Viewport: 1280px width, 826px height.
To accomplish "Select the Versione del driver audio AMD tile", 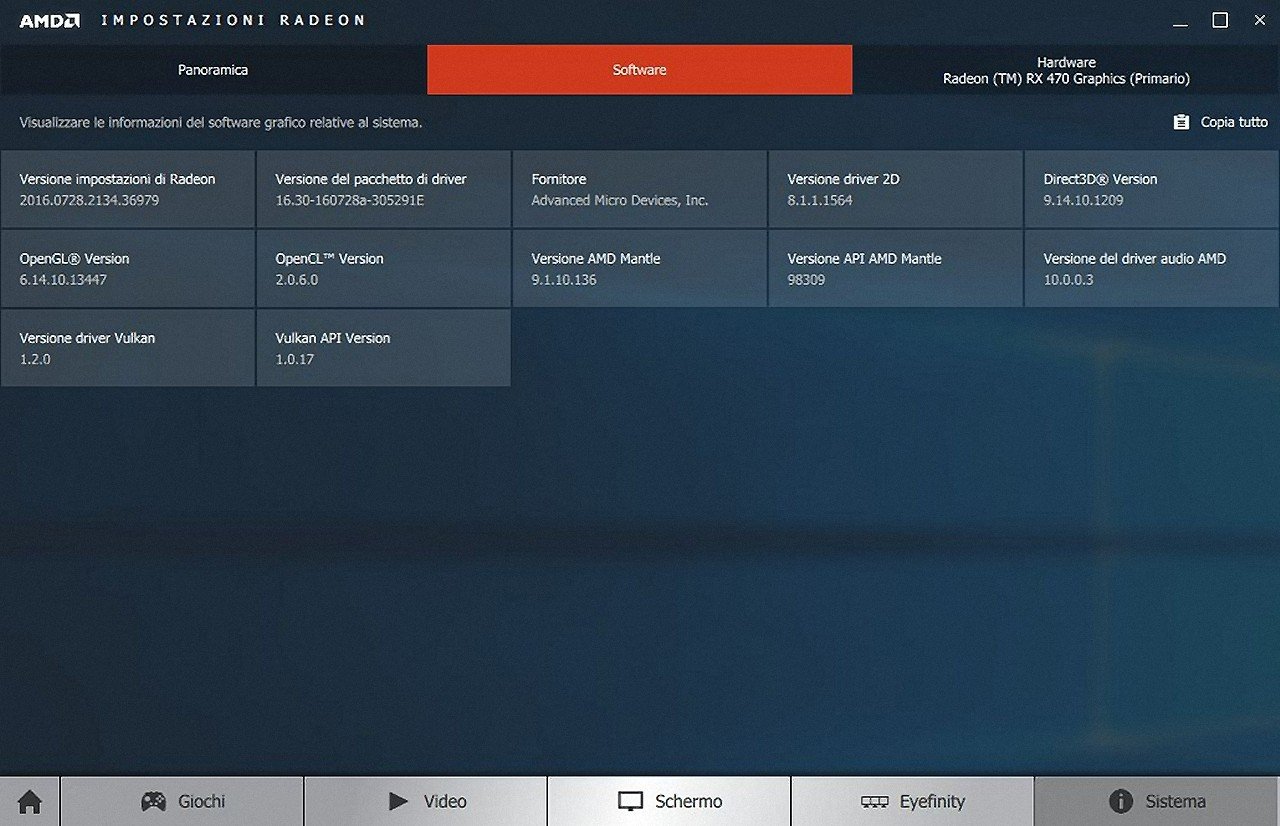I will coord(1152,268).
